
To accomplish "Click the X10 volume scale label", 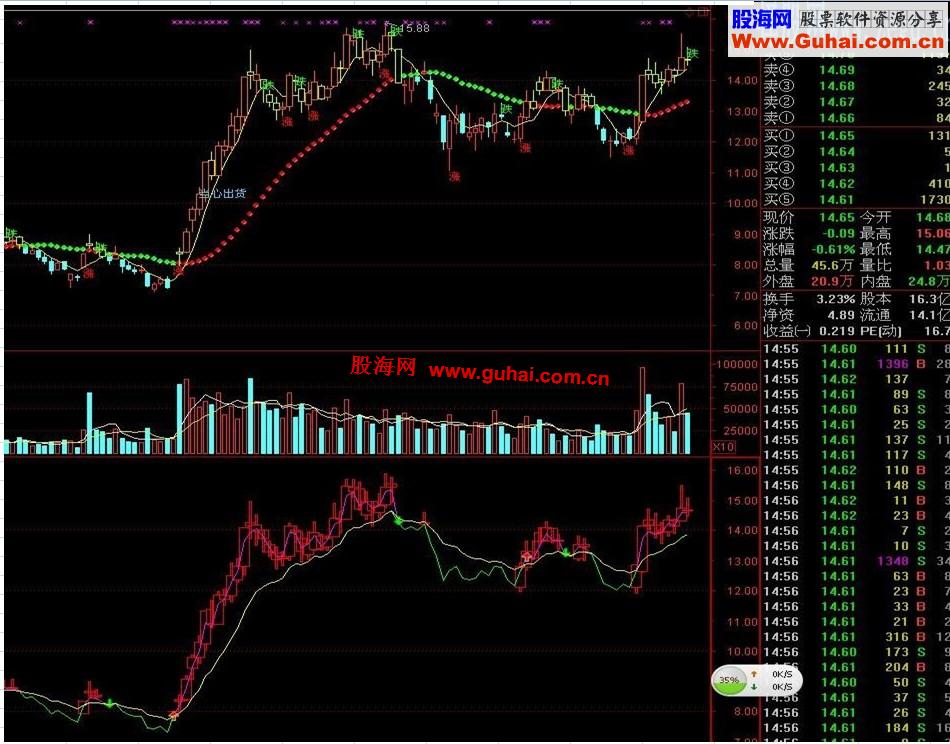I will [x=723, y=447].
